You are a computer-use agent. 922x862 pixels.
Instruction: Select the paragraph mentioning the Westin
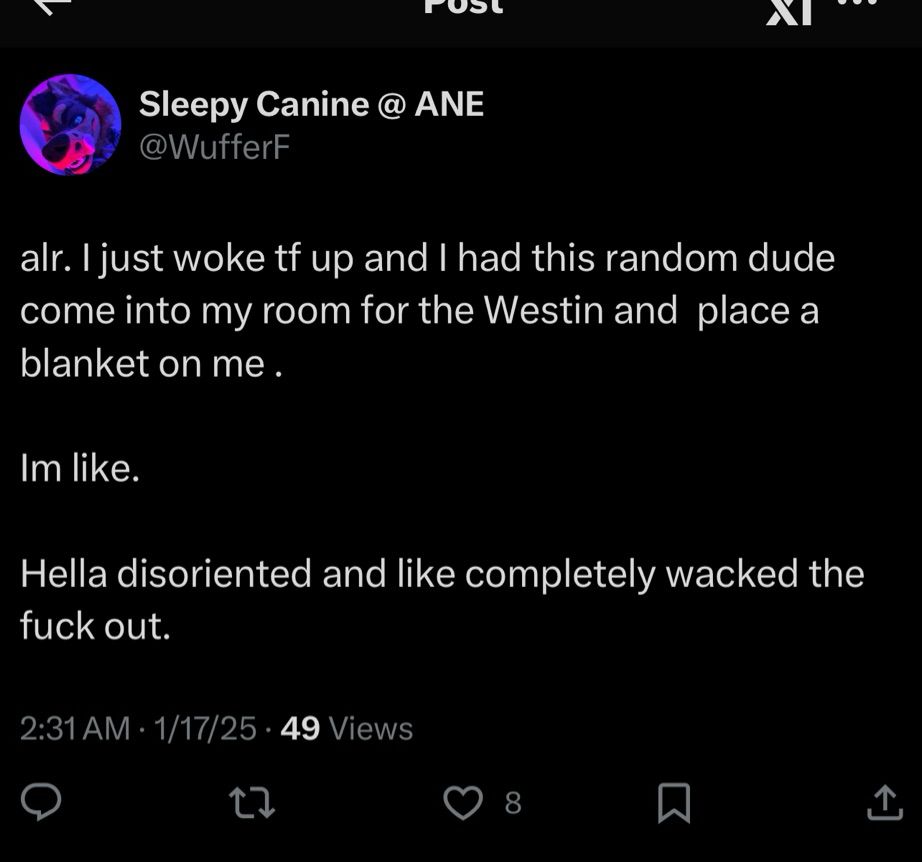427,310
